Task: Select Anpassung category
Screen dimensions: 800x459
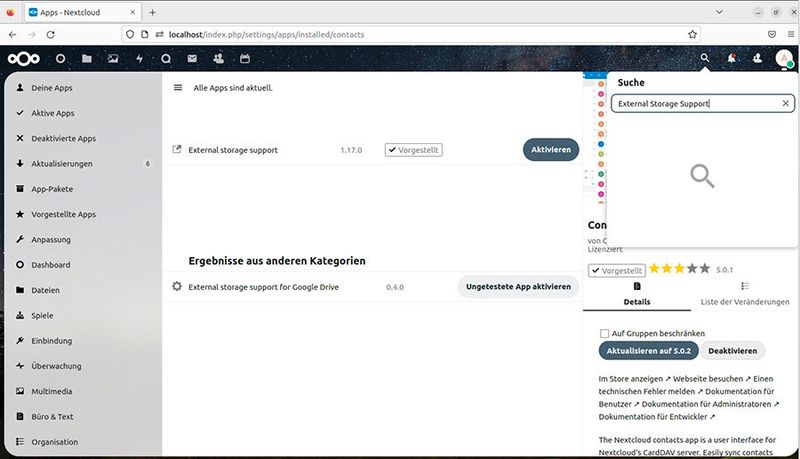Action: (x=84, y=239)
